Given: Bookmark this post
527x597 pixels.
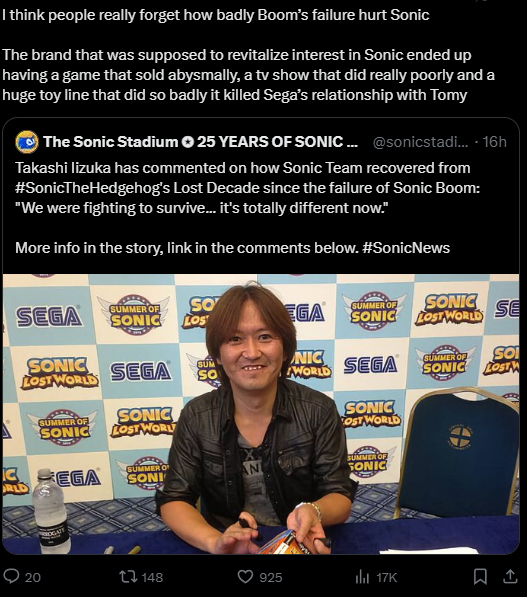Looking at the screenshot, I should (x=480, y=576).
